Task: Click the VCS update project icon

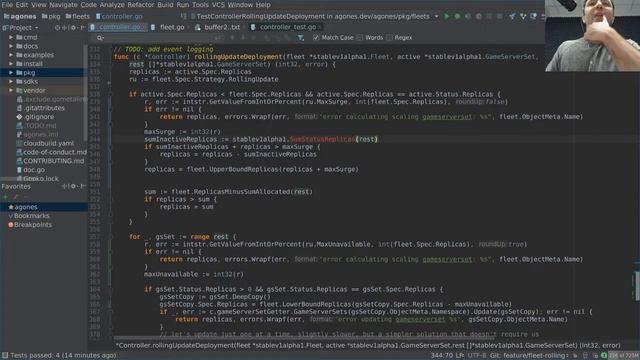Action: coord(513,16)
